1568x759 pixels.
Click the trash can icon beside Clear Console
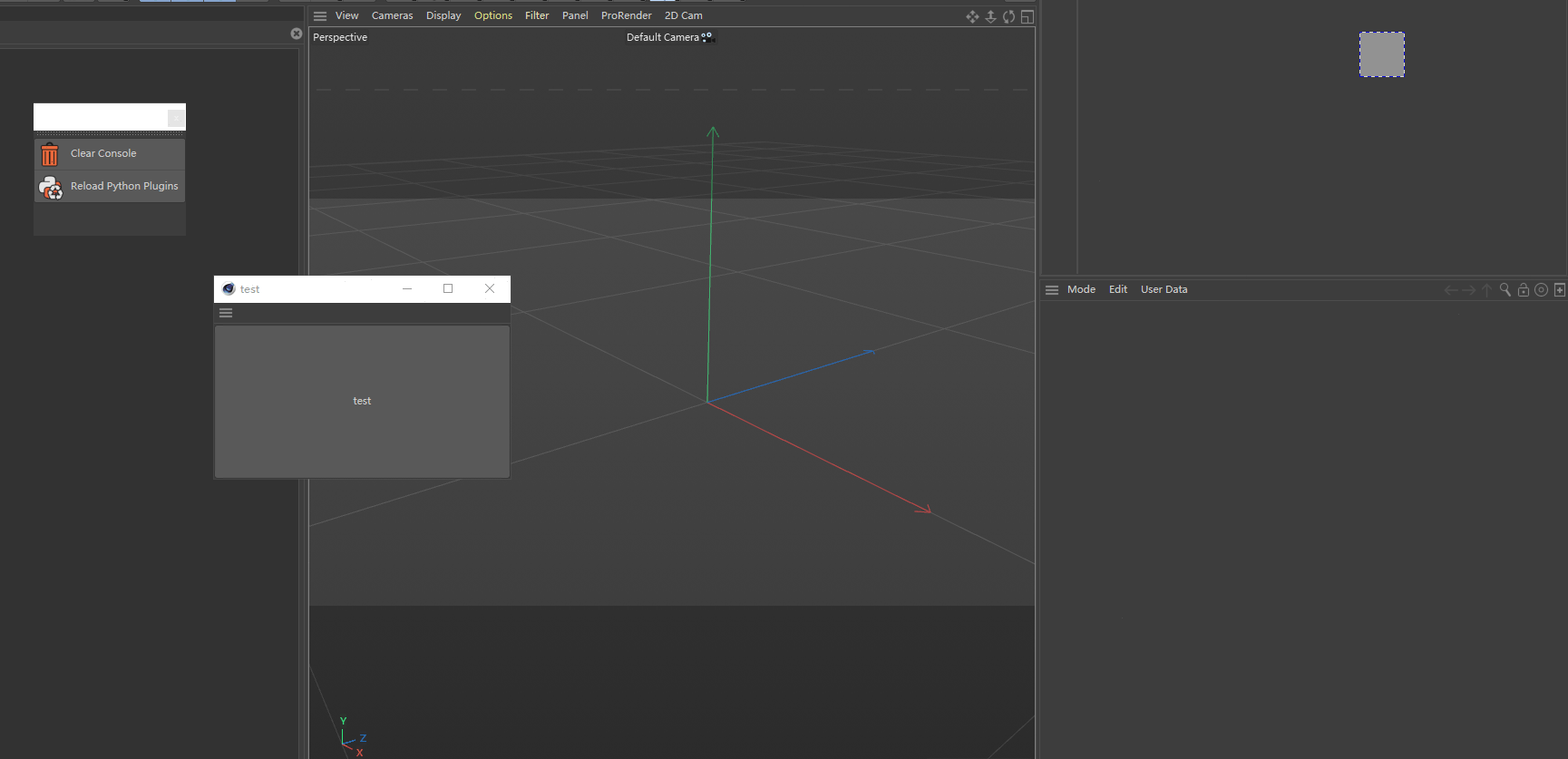tap(50, 154)
